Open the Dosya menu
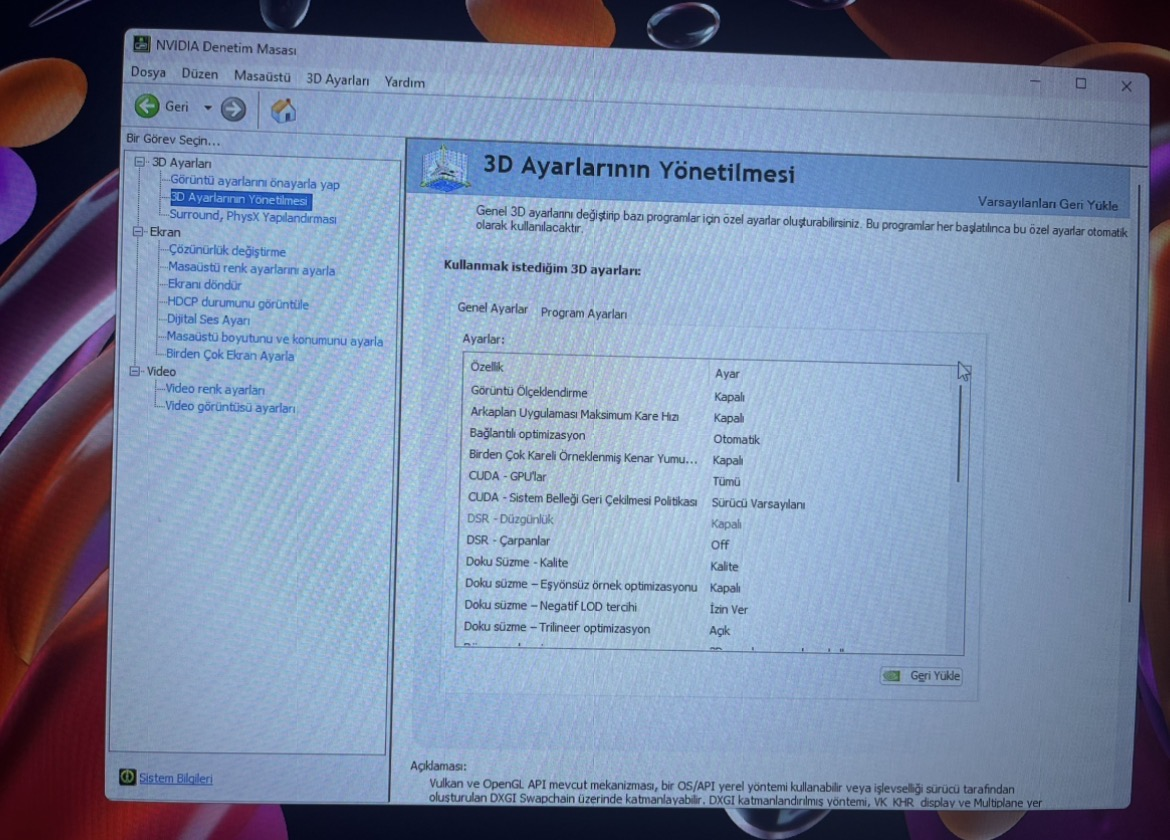 tap(148, 72)
